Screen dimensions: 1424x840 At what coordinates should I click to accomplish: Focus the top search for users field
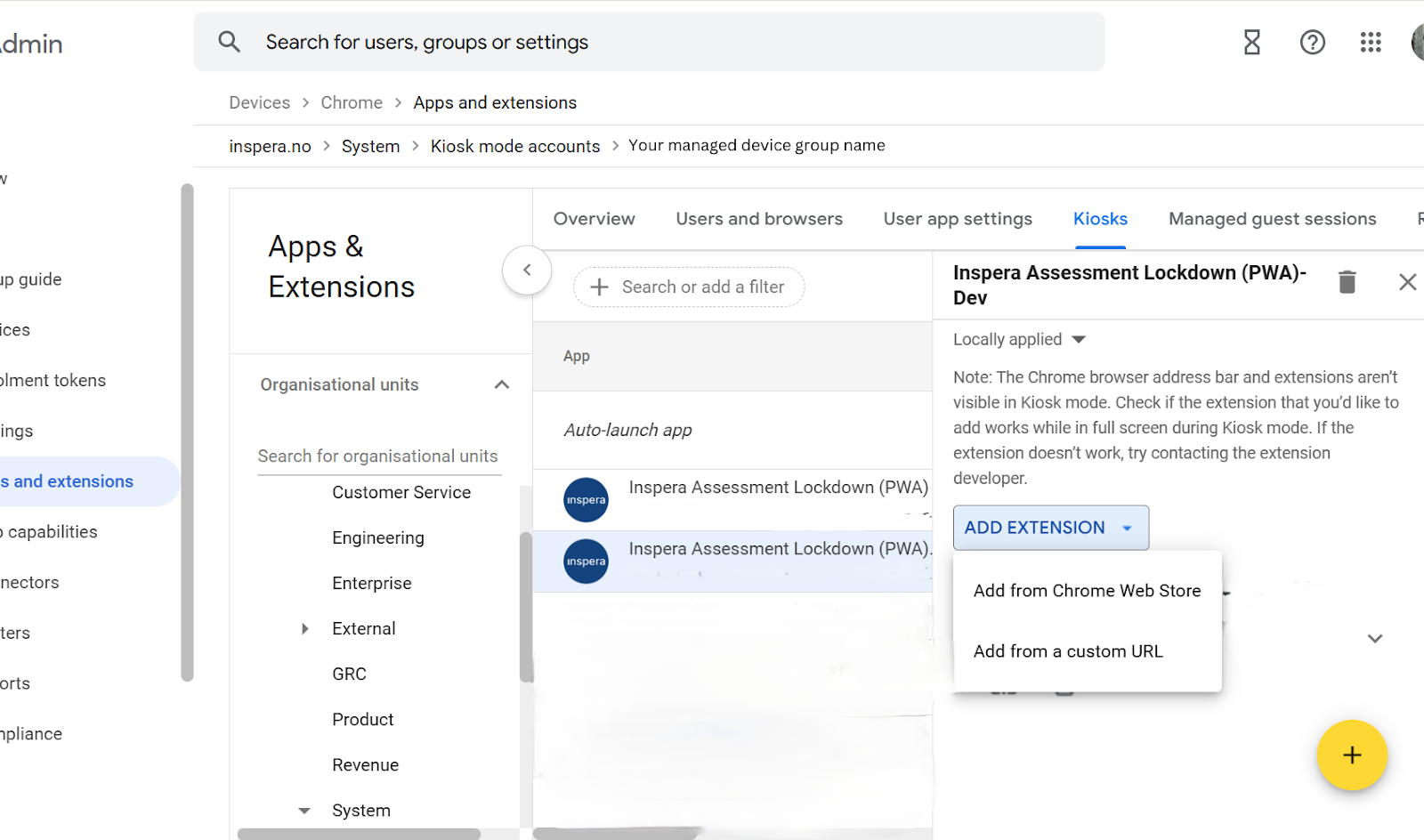point(650,42)
